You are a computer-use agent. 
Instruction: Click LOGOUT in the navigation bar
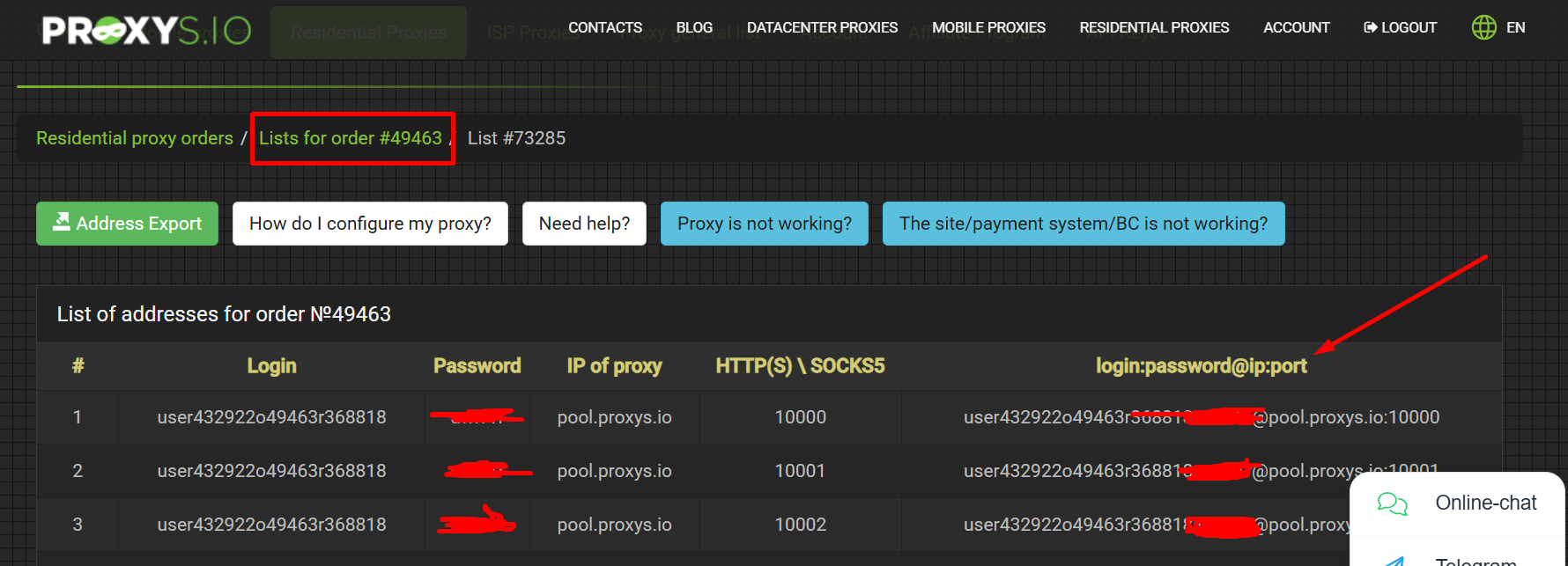click(1400, 27)
